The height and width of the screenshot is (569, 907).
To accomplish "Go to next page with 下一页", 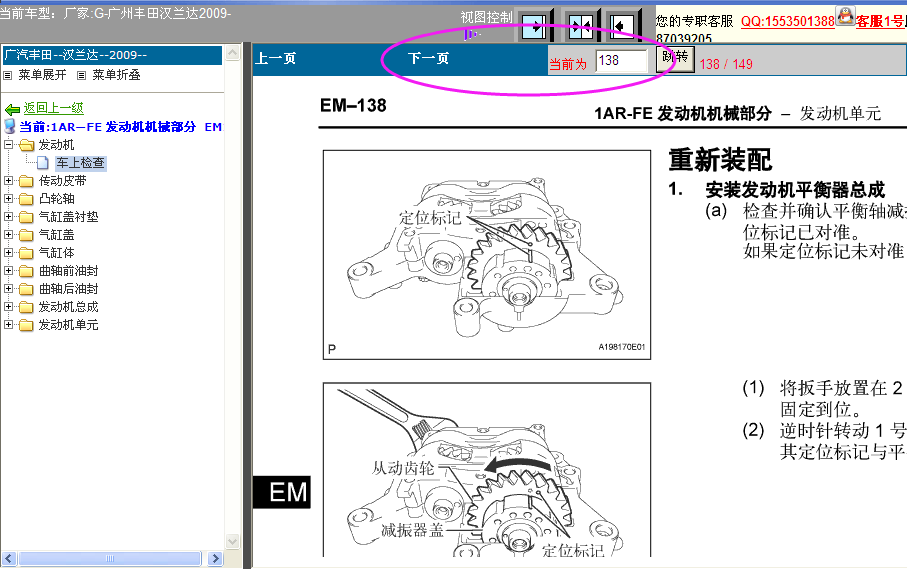I will pos(429,58).
